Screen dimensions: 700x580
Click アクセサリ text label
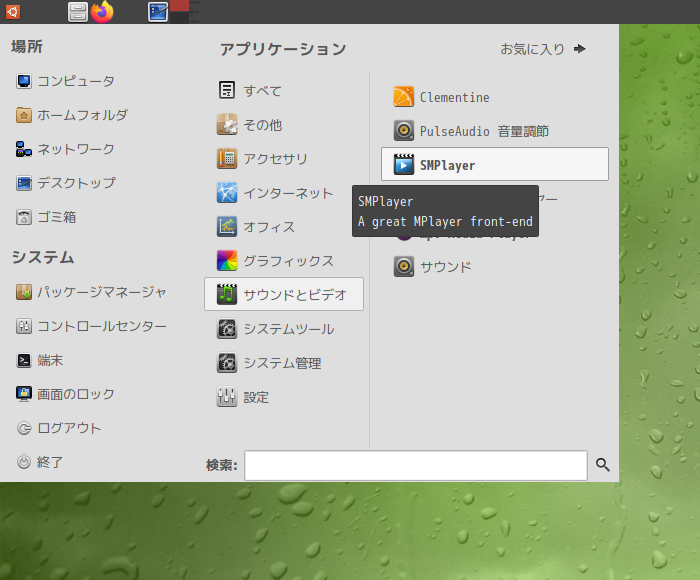click(275, 159)
